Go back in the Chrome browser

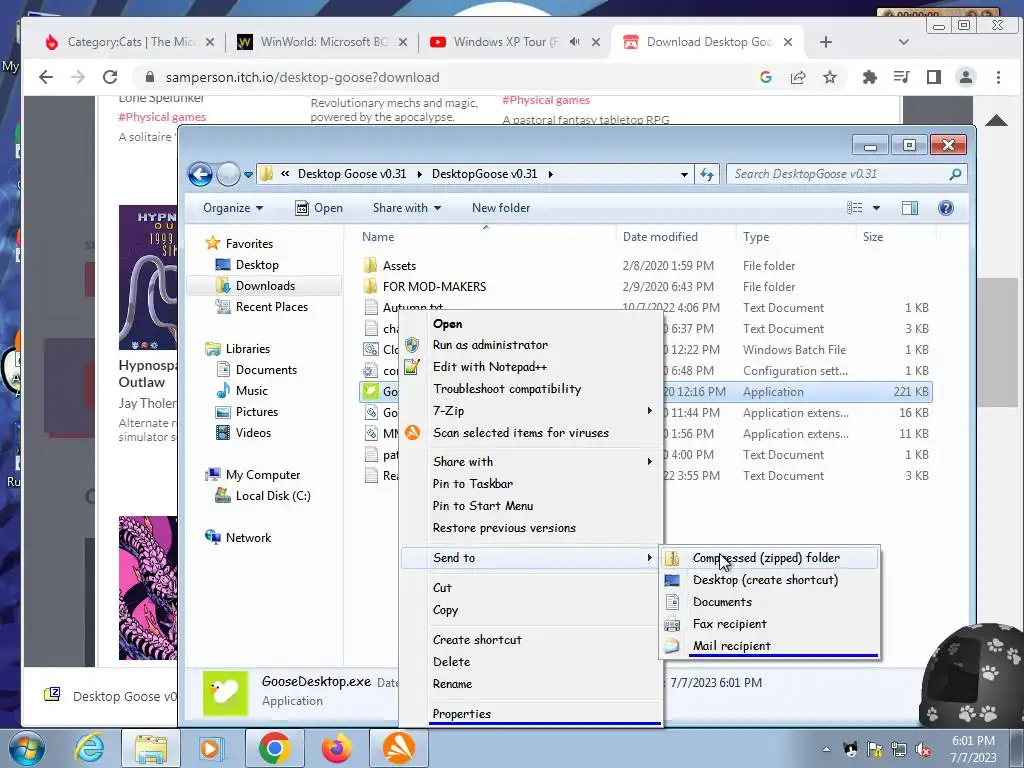[46, 77]
